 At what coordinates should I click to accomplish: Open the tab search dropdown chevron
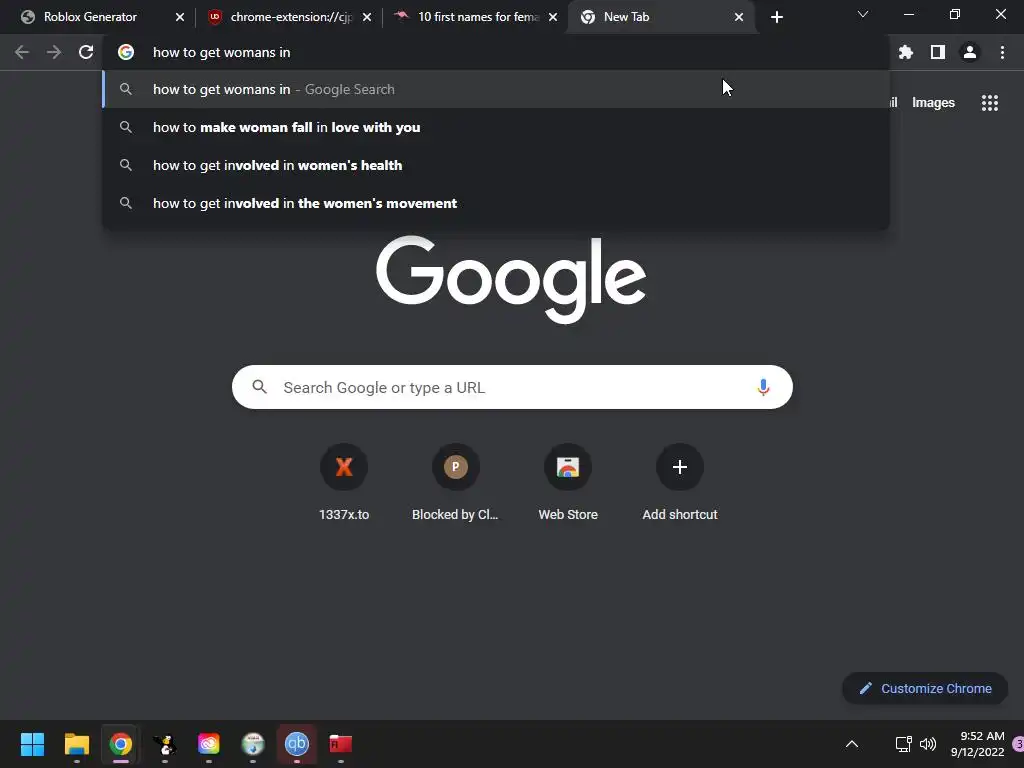tap(863, 14)
